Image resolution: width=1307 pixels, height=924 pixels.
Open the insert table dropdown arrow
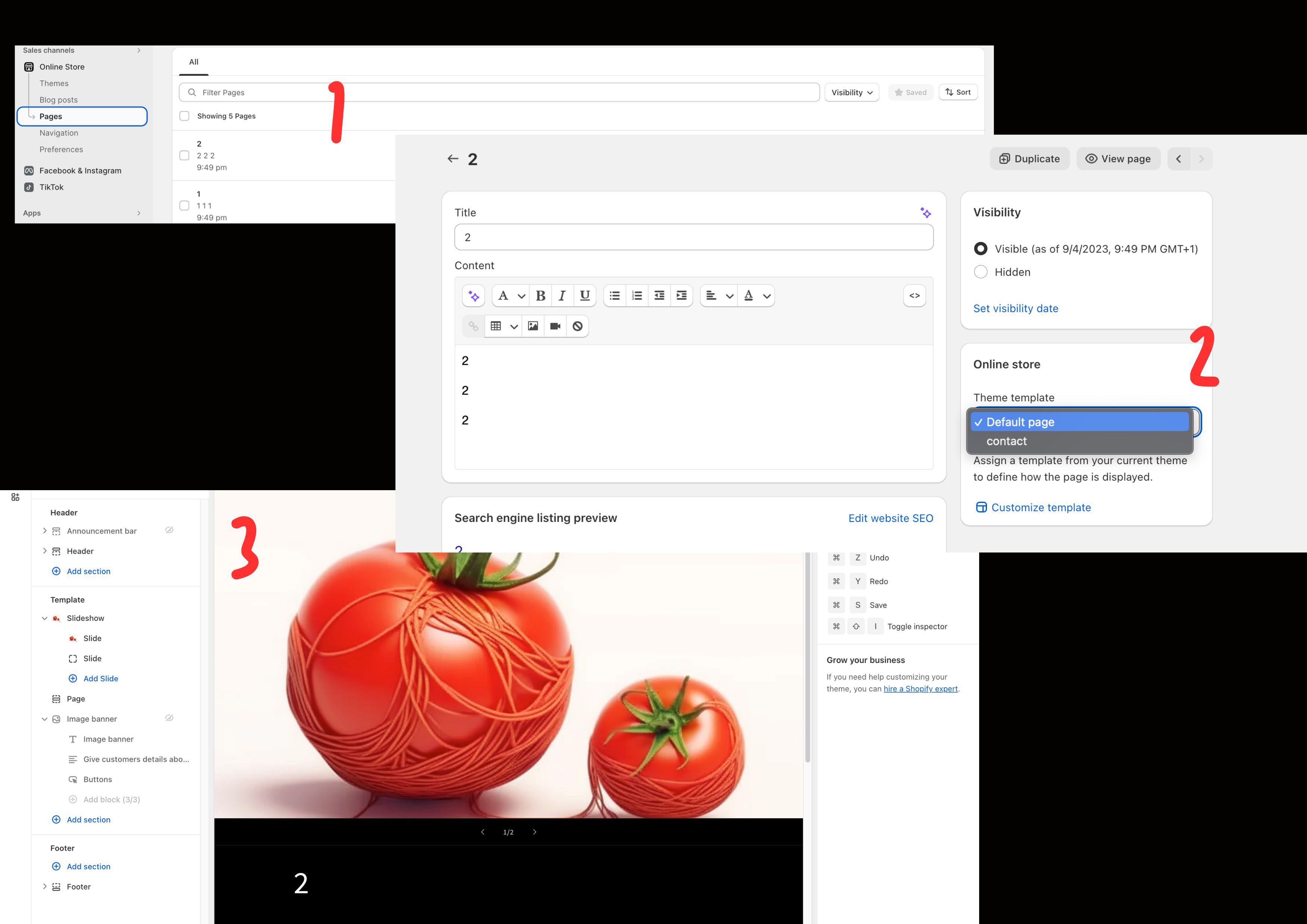point(514,326)
